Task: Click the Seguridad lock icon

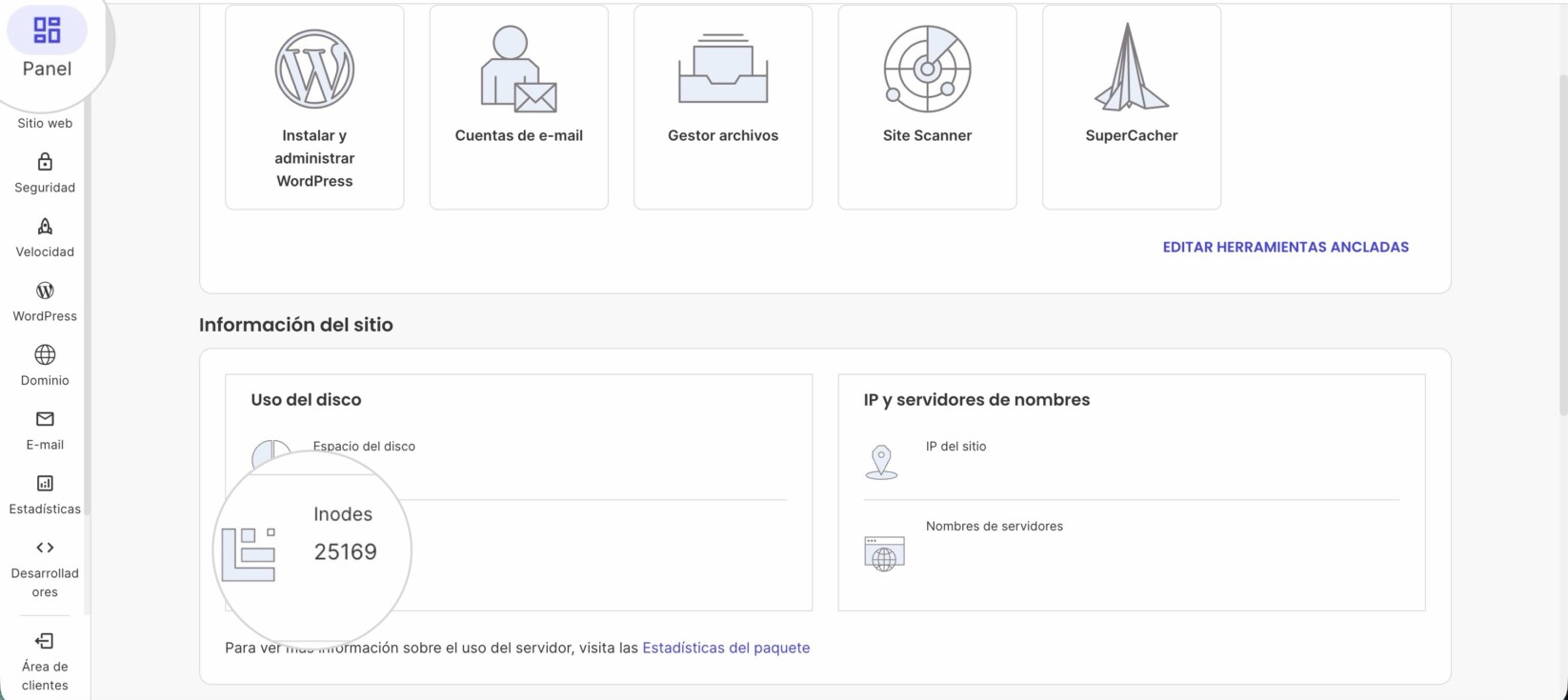Action: [45, 162]
